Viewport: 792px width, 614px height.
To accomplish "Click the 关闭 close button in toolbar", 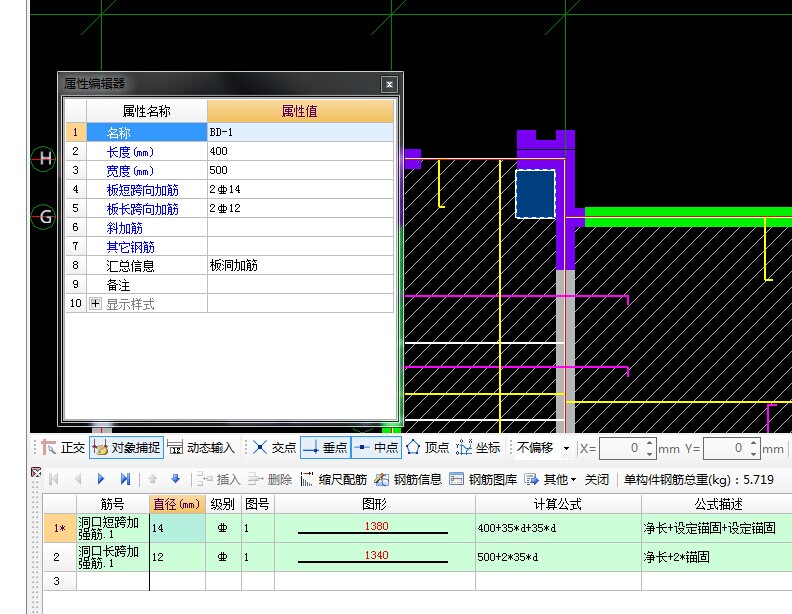I will 597,479.
